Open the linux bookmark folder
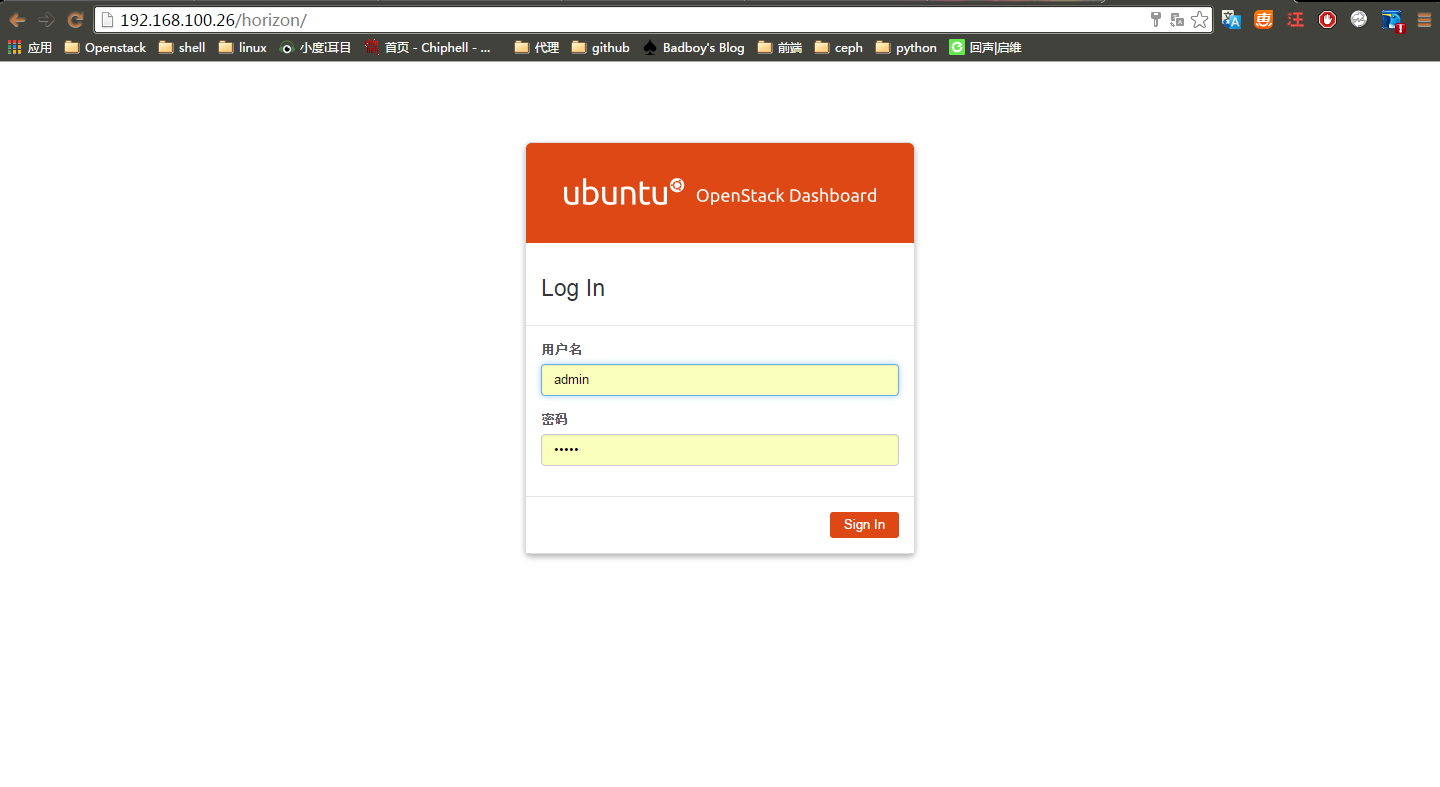Screen dimensions: 1440x787 point(243,47)
